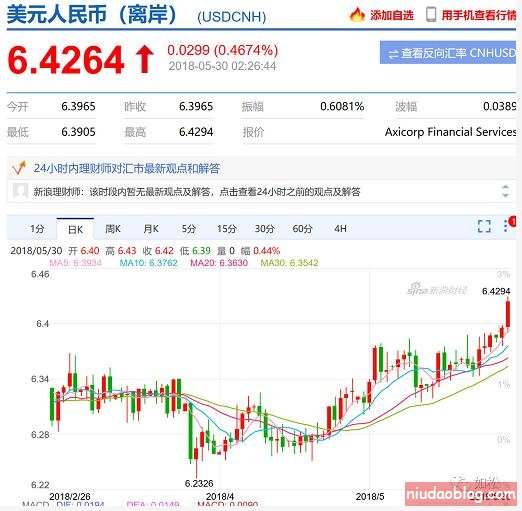Select the 15分 chart tab

tap(227, 229)
